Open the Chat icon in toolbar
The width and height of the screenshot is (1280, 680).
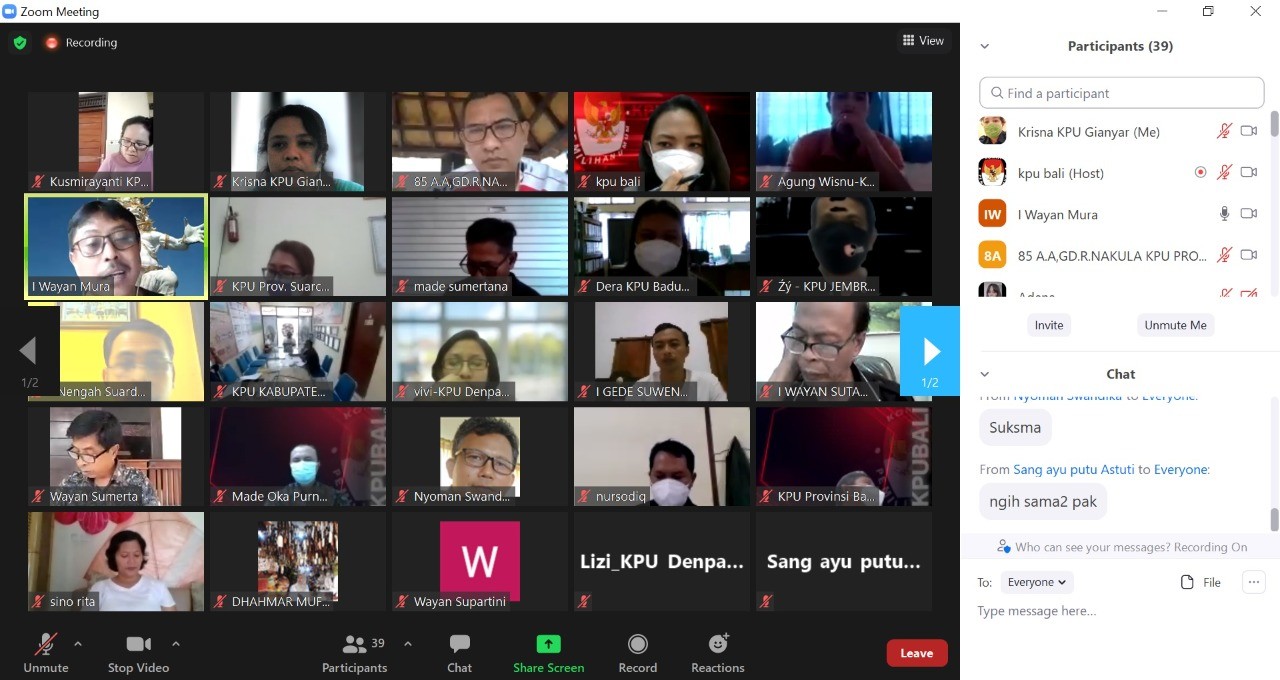coord(460,645)
